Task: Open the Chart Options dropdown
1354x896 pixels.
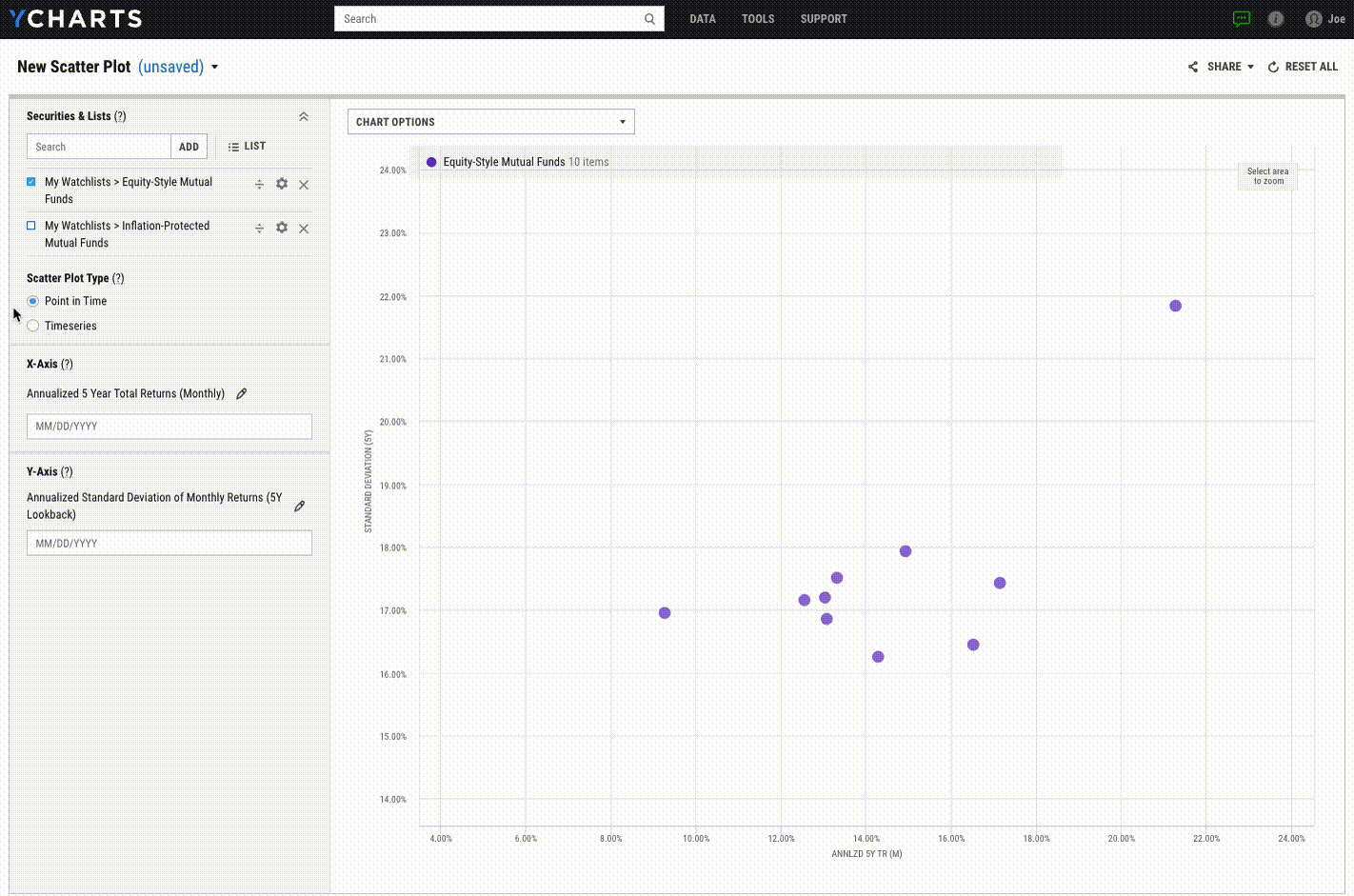Action: coord(490,122)
